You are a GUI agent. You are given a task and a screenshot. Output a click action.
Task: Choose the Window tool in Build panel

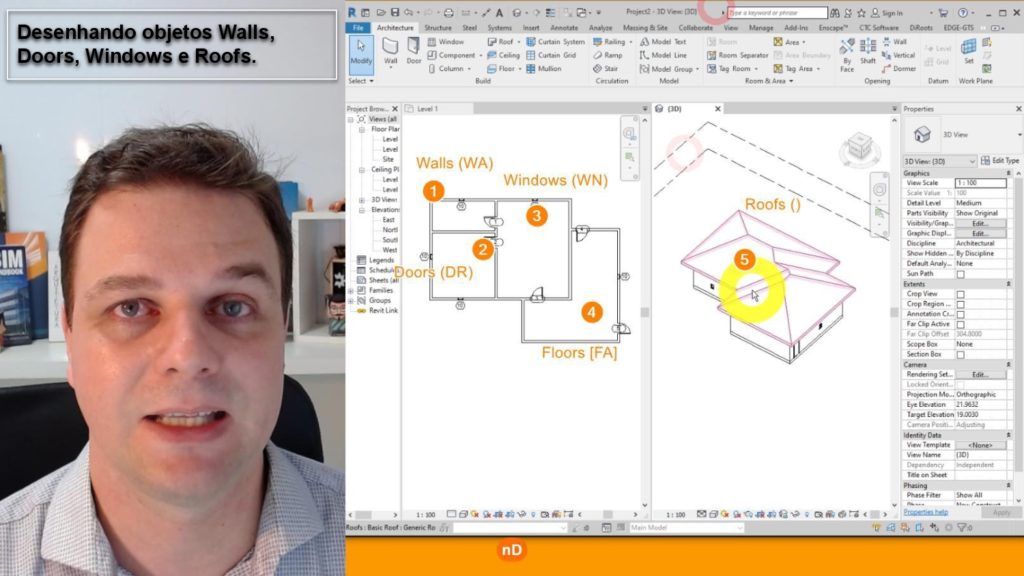click(x=451, y=42)
